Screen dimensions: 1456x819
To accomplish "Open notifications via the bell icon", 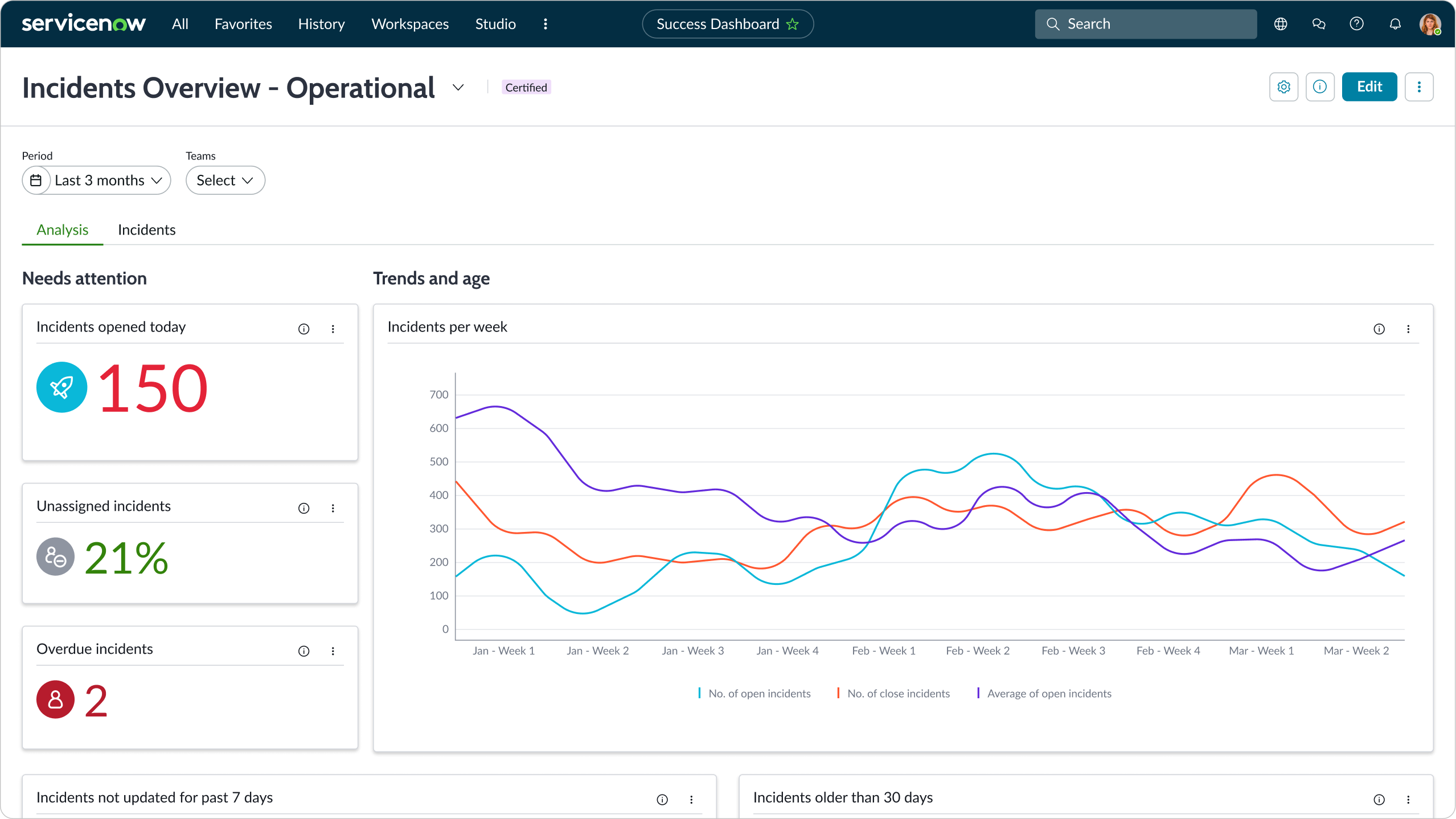I will 1395,23.
